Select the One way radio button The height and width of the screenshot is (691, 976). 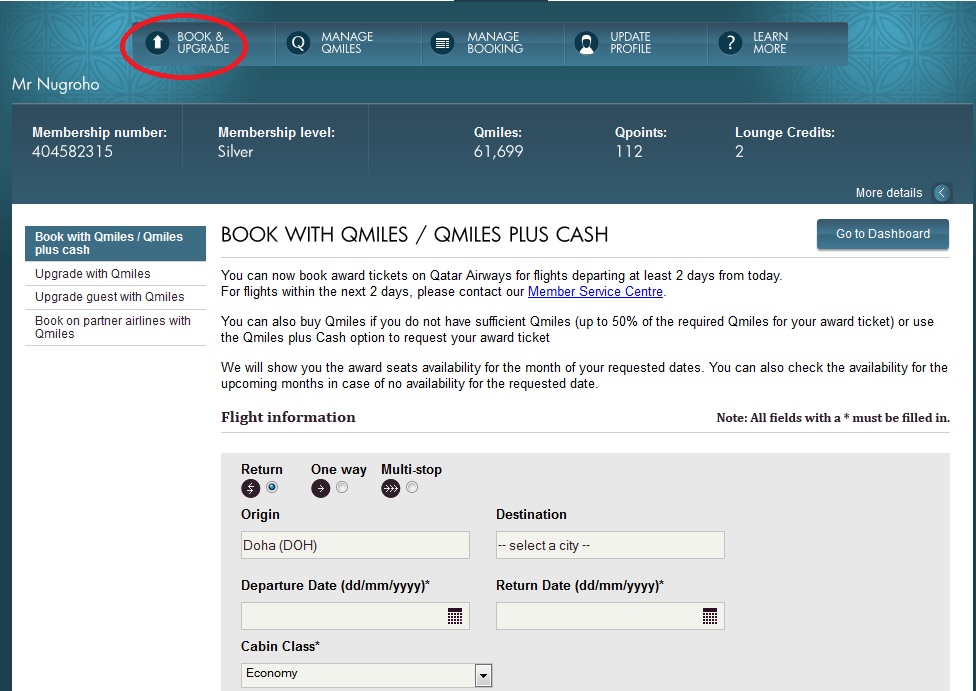tap(342, 488)
